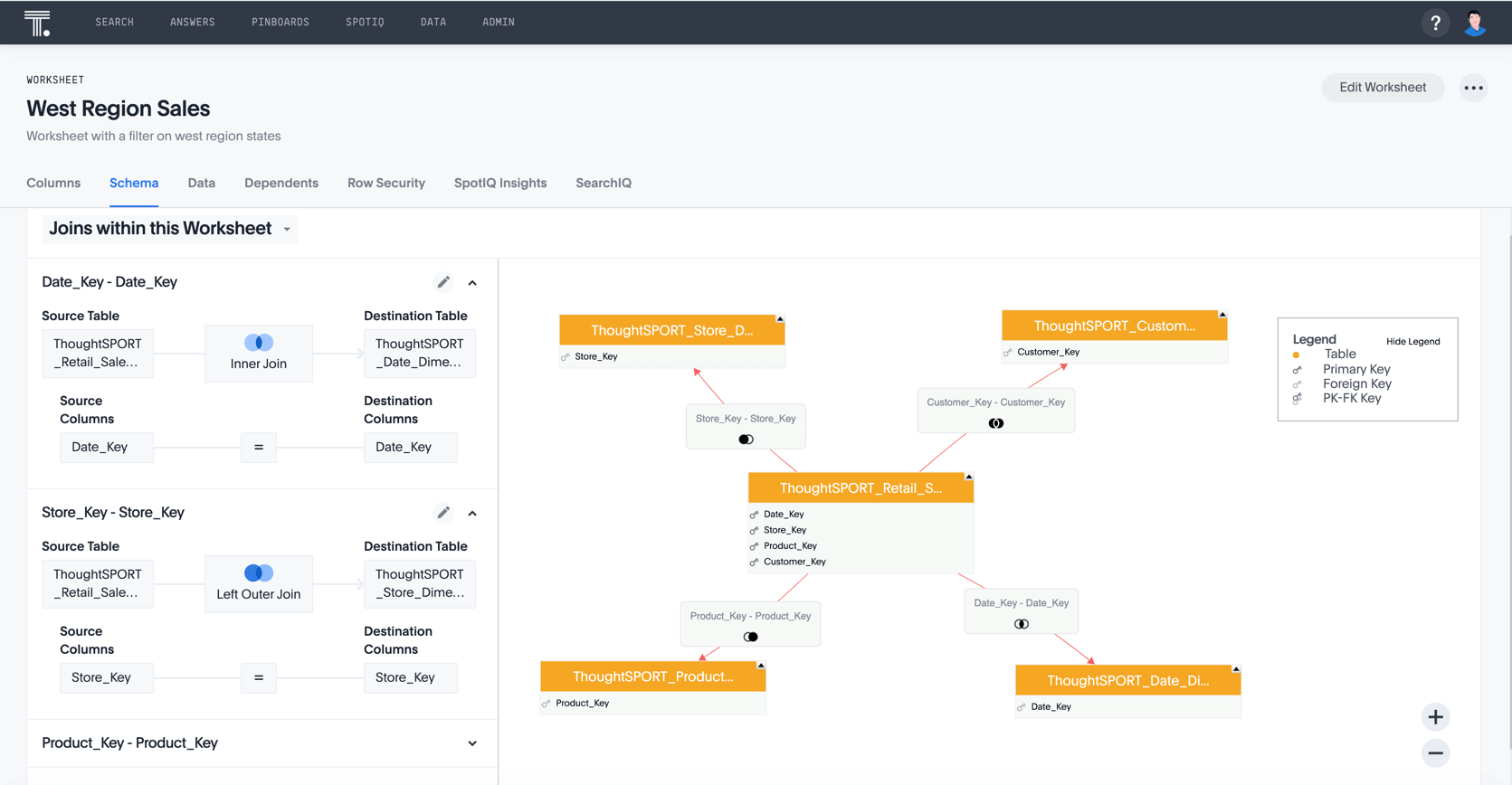
Task: Go to Answers in top navigation
Action: [x=193, y=23]
